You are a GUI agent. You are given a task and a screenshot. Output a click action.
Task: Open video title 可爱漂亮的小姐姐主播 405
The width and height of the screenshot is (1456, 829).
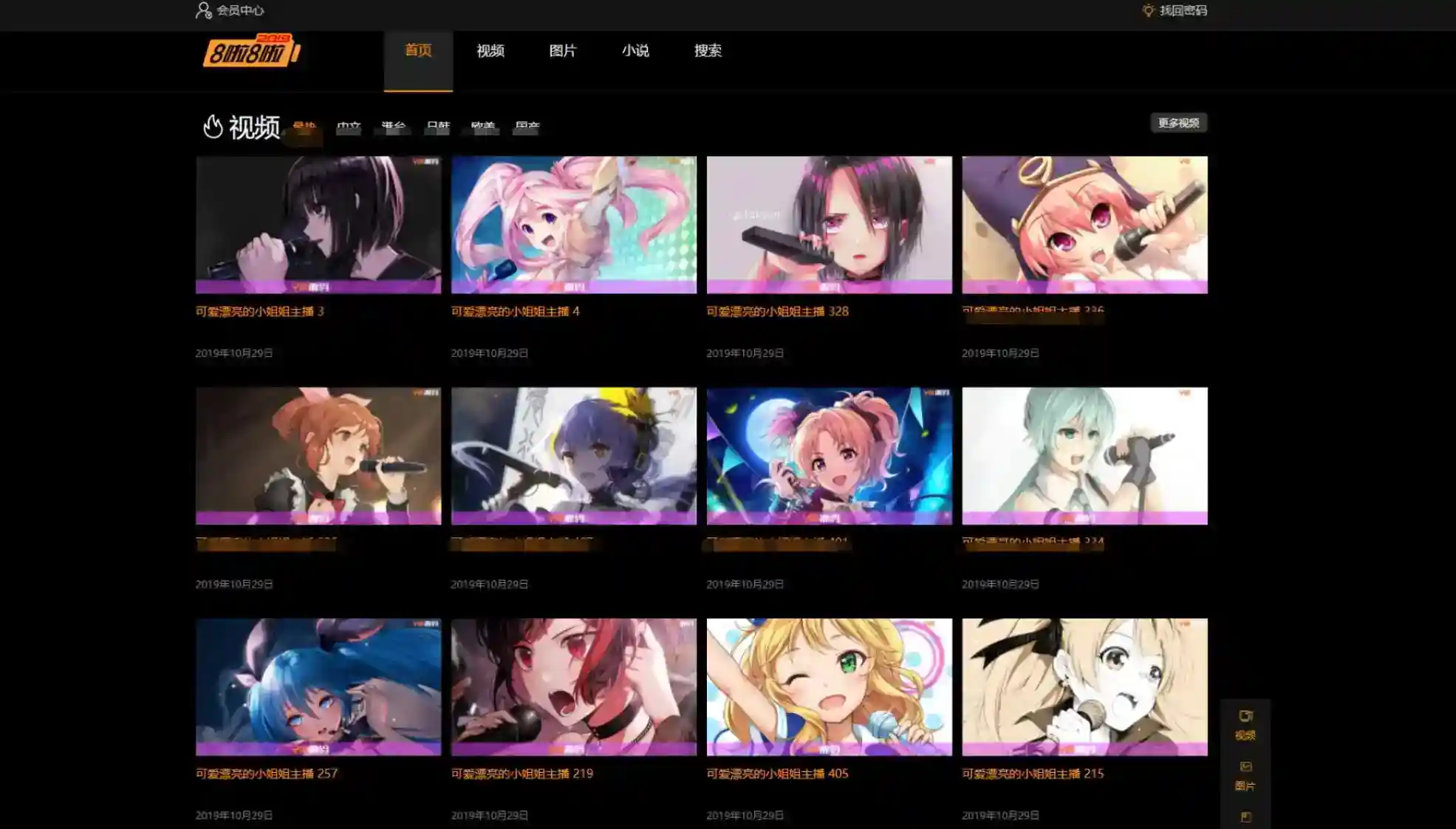(x=777, y=774)
